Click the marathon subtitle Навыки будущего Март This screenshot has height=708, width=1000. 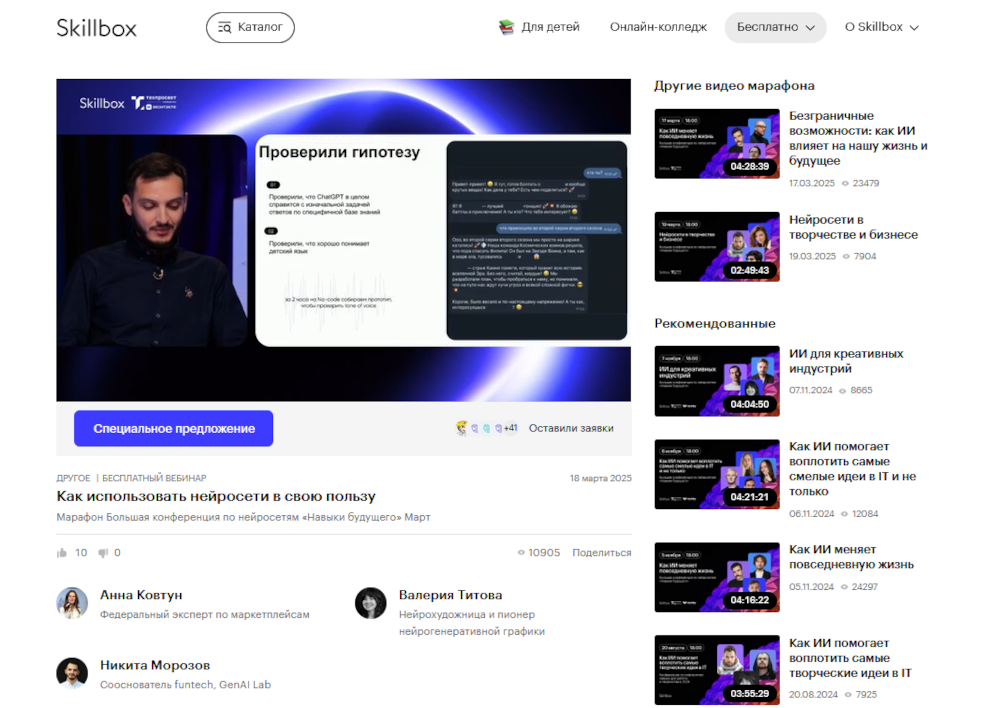tap(243, 517)
